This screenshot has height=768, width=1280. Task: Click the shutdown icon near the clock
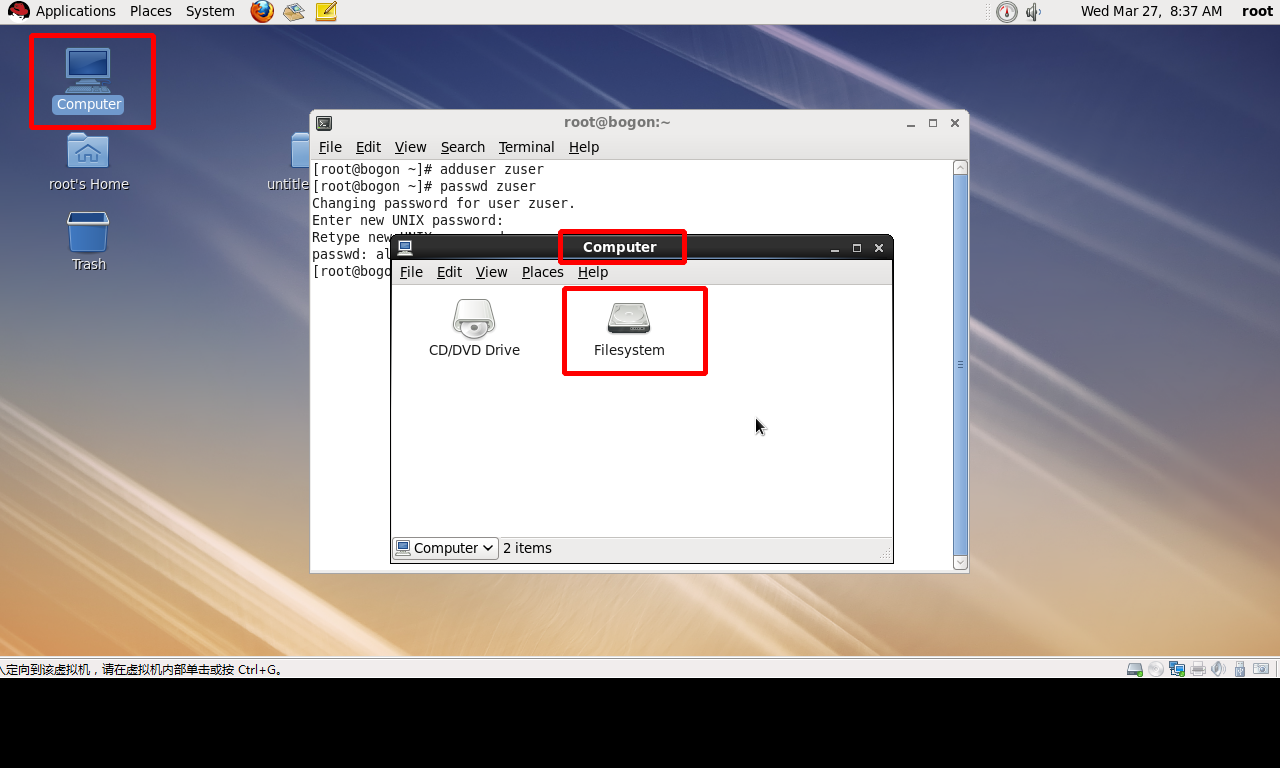(x=1006, y=12)
